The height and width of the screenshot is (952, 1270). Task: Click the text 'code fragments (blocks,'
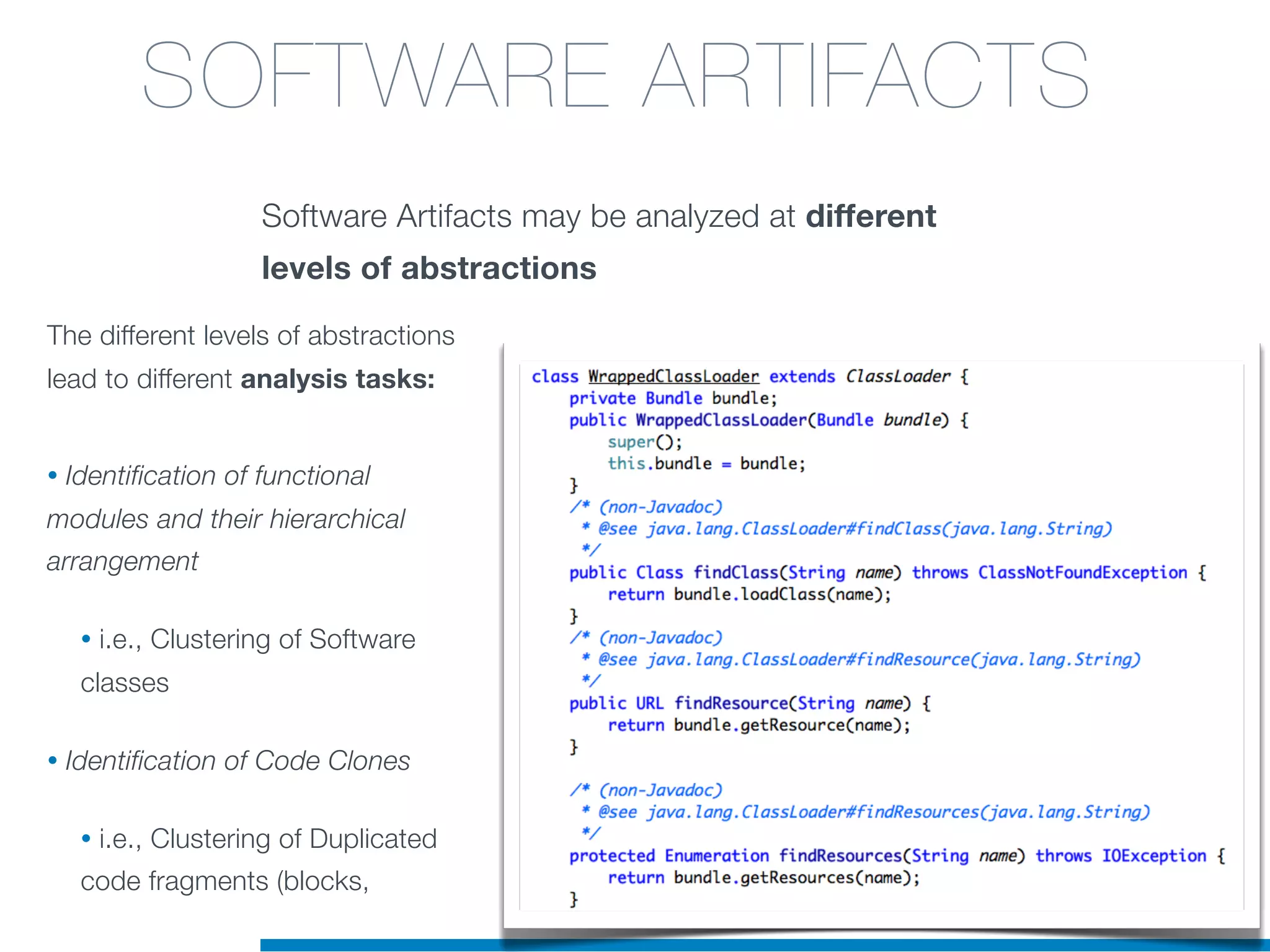[x=224, y=881]
